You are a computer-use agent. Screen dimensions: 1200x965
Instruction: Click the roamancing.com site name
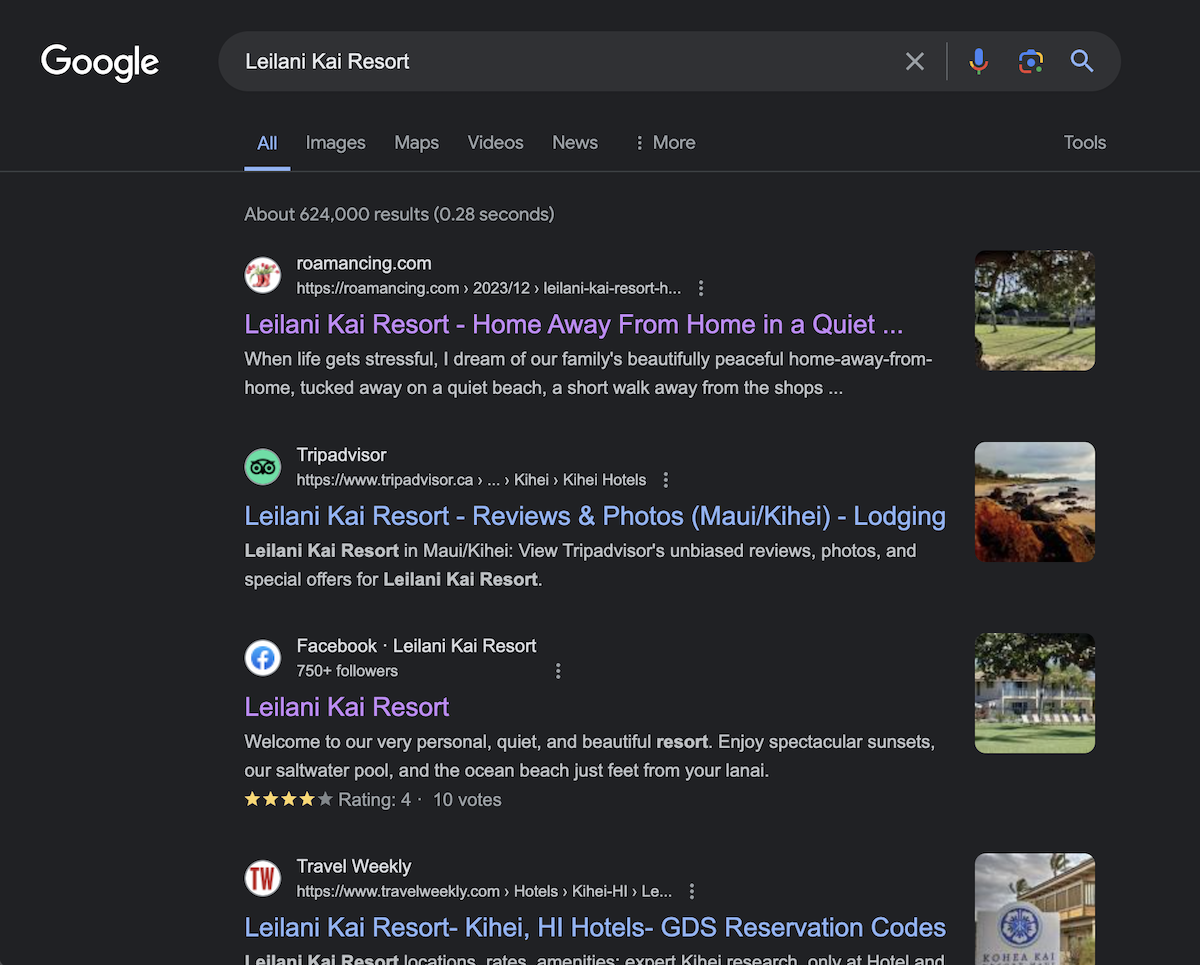(364, 264)
